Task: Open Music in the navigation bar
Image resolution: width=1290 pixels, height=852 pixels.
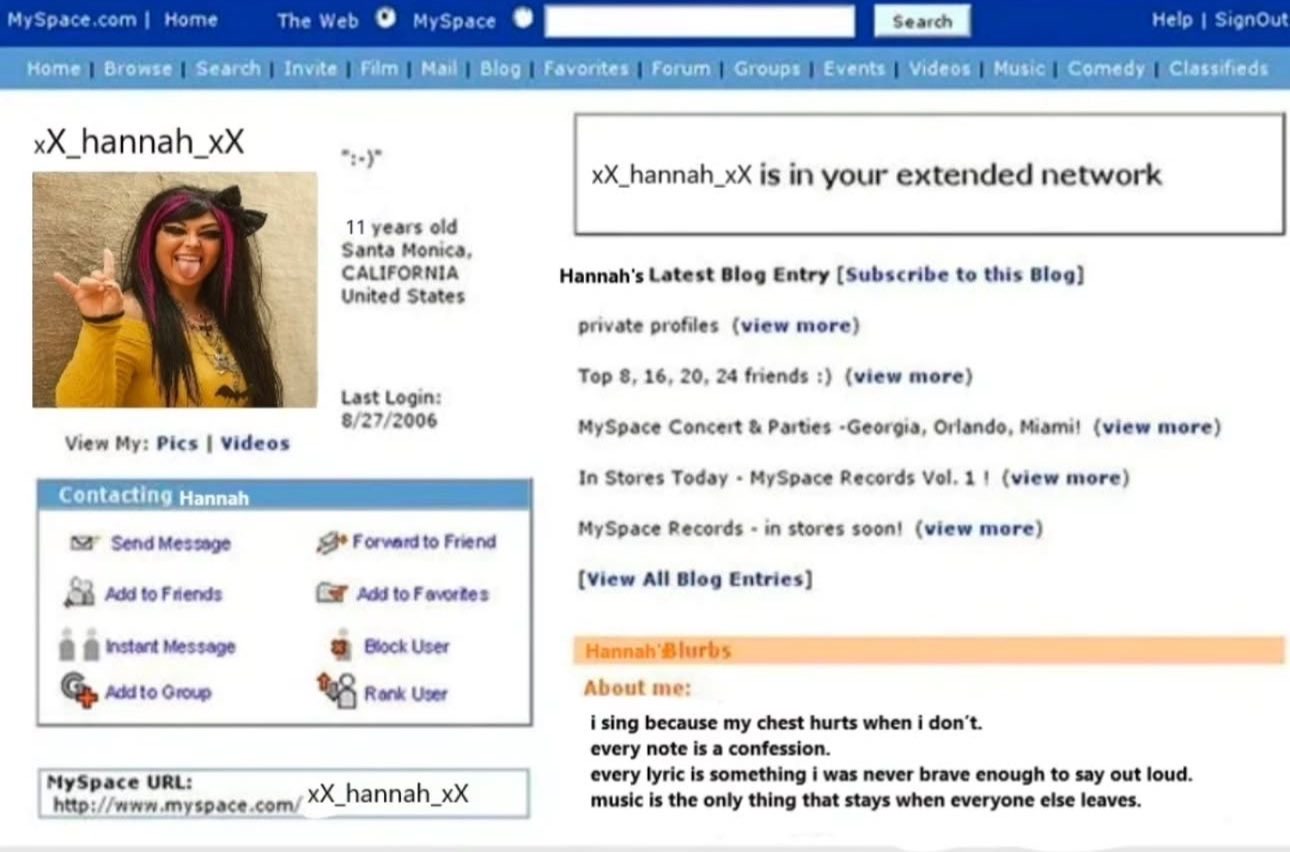Action: click(1018, 68)
